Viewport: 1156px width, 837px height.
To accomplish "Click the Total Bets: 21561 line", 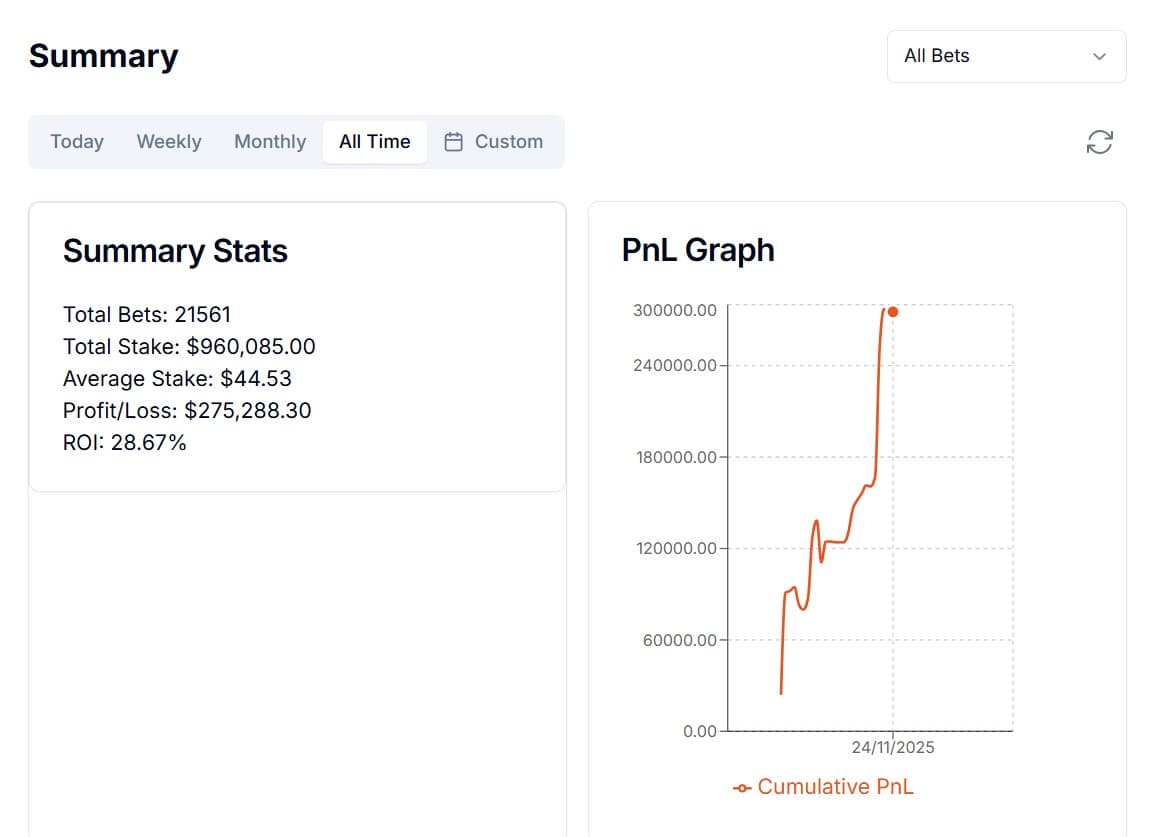I will (147, 315).
